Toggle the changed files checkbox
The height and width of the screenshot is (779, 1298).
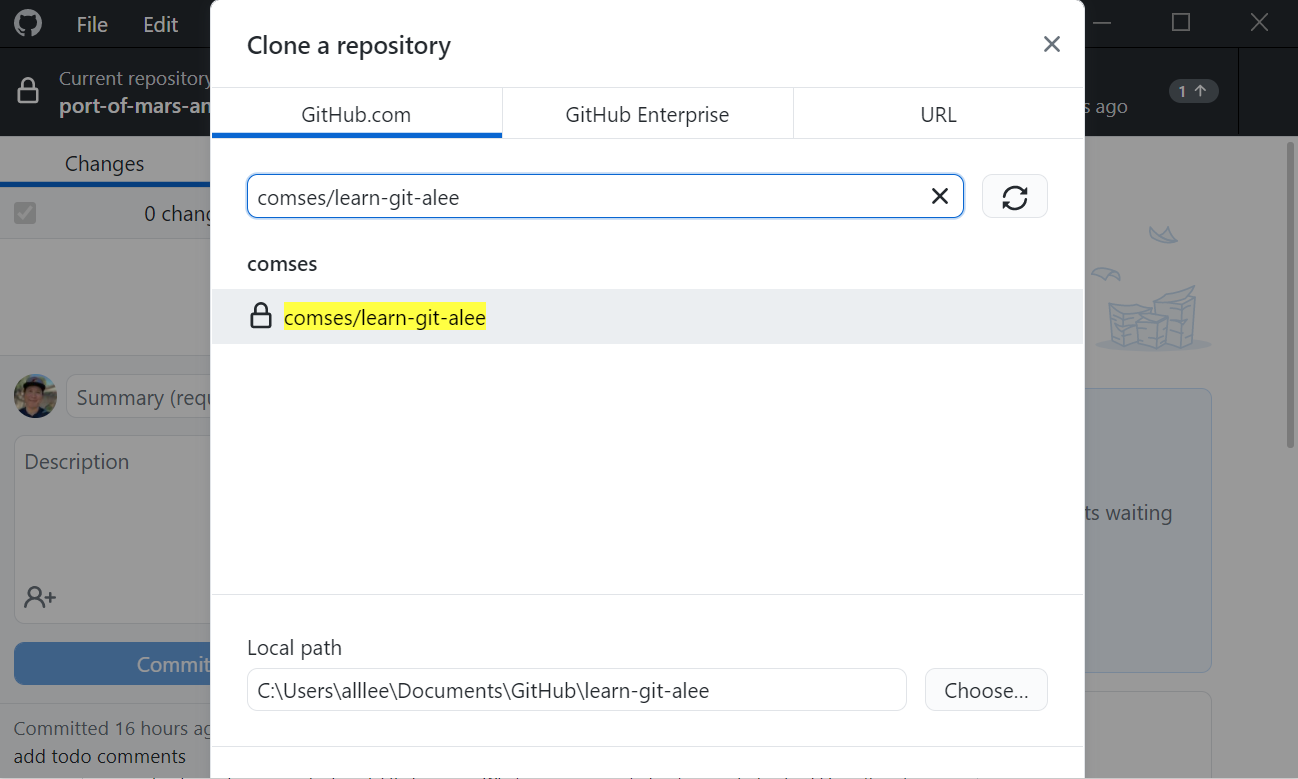coord(25,213)
